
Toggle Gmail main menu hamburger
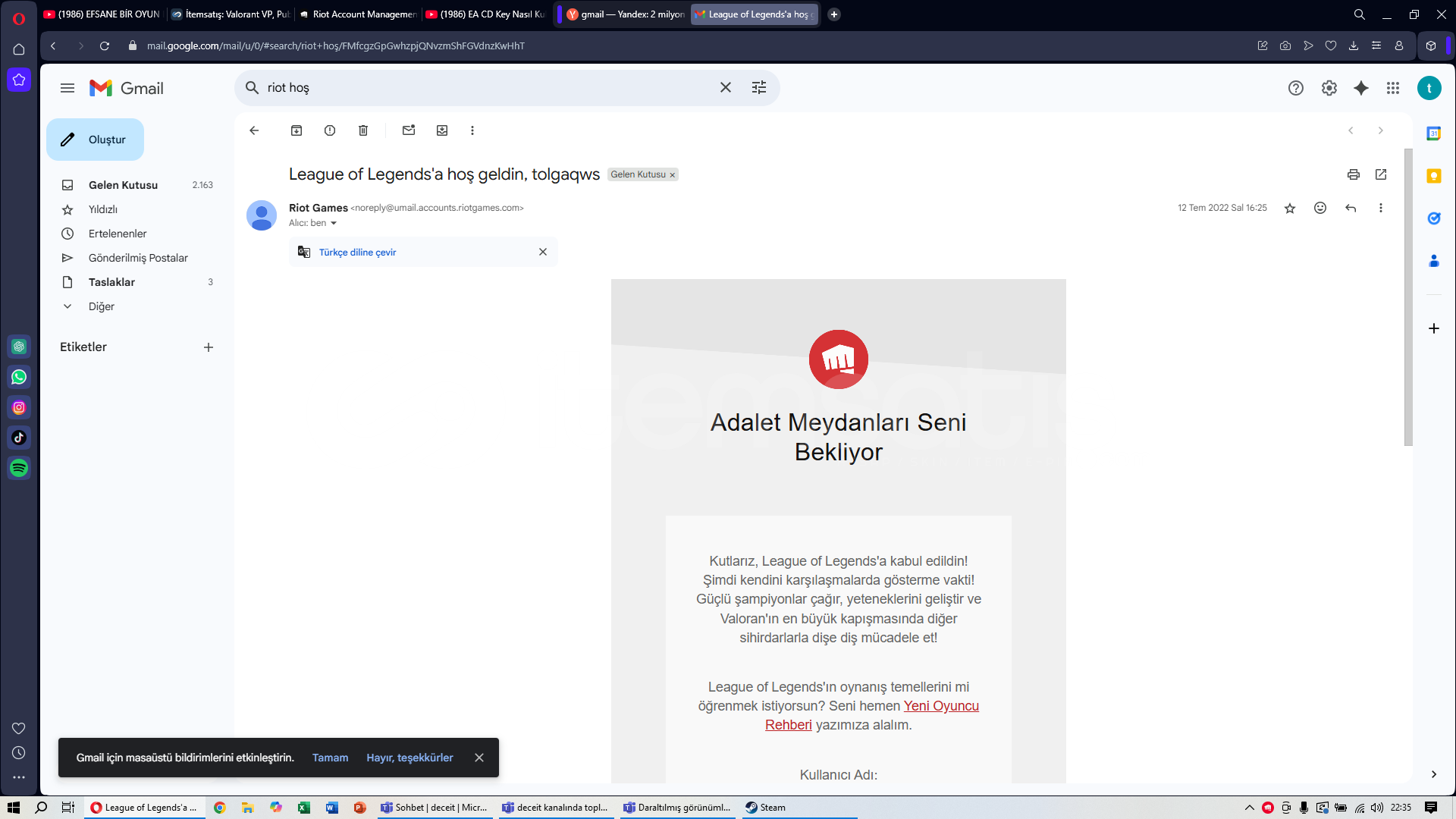[67, 88]
